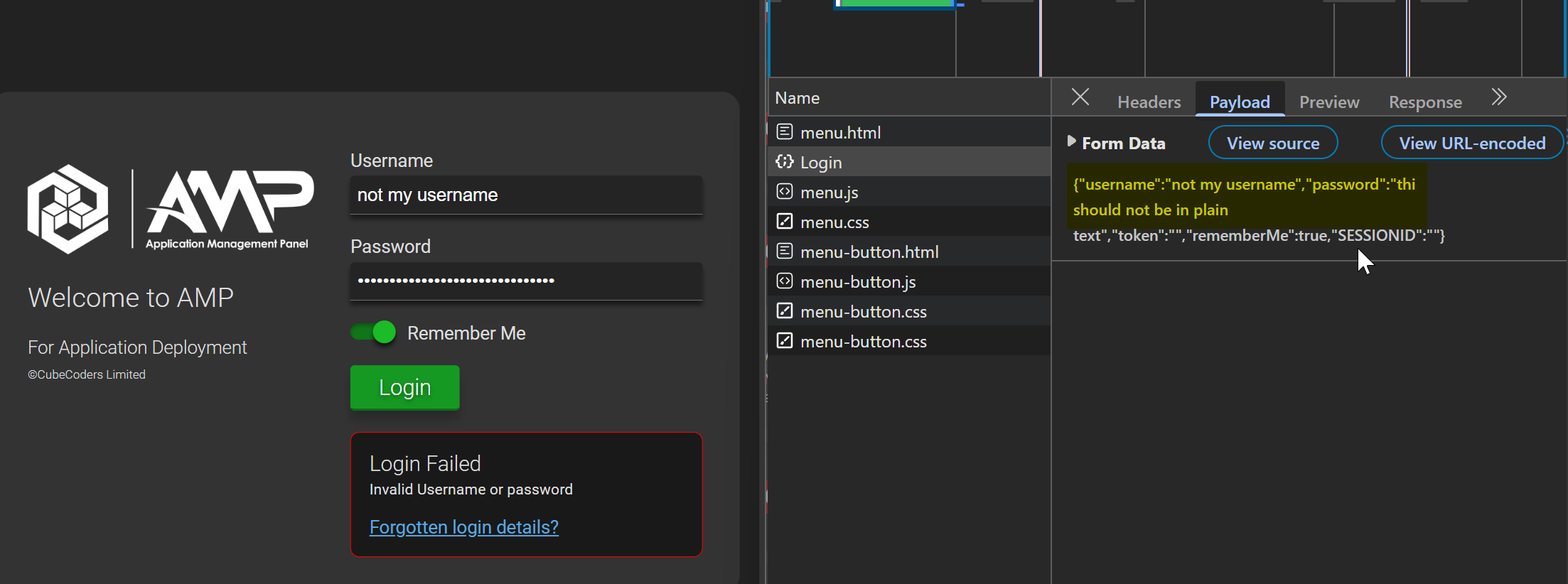Click the menu-button.html document icon
The width and height of the screenshot is (1568, 584).
click(784, 252)
